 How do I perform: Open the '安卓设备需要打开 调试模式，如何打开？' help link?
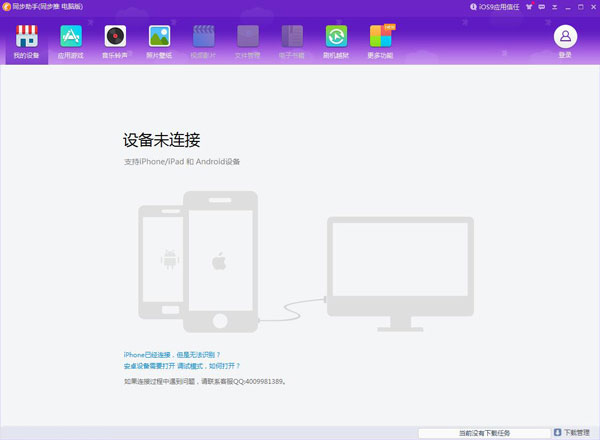[182, 366]
